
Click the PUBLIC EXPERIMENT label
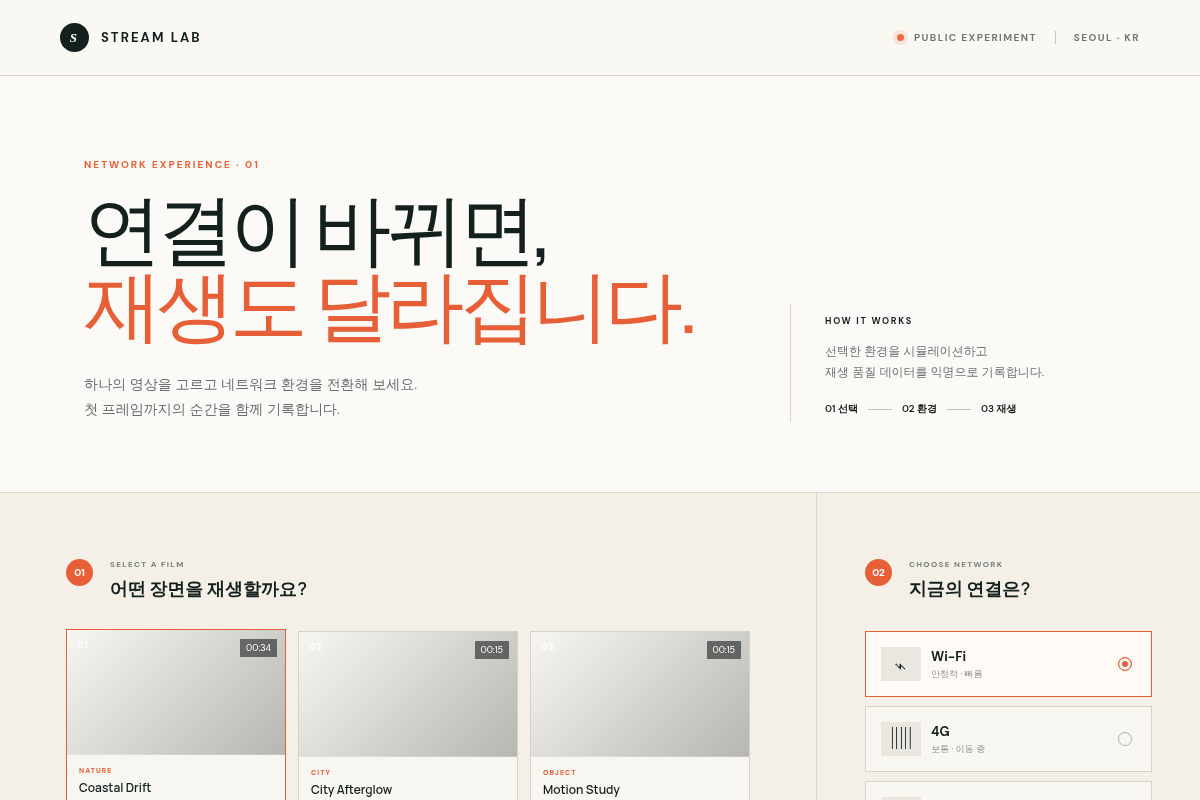[x=975, y=37]
